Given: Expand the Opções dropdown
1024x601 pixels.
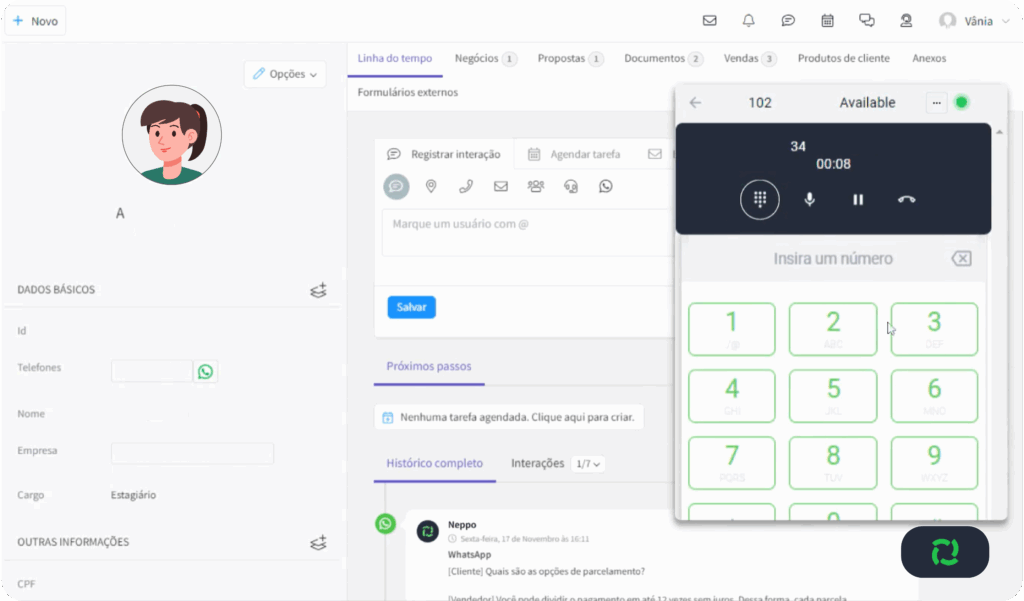Looking at the screenshot, I should tap(285, 74).
